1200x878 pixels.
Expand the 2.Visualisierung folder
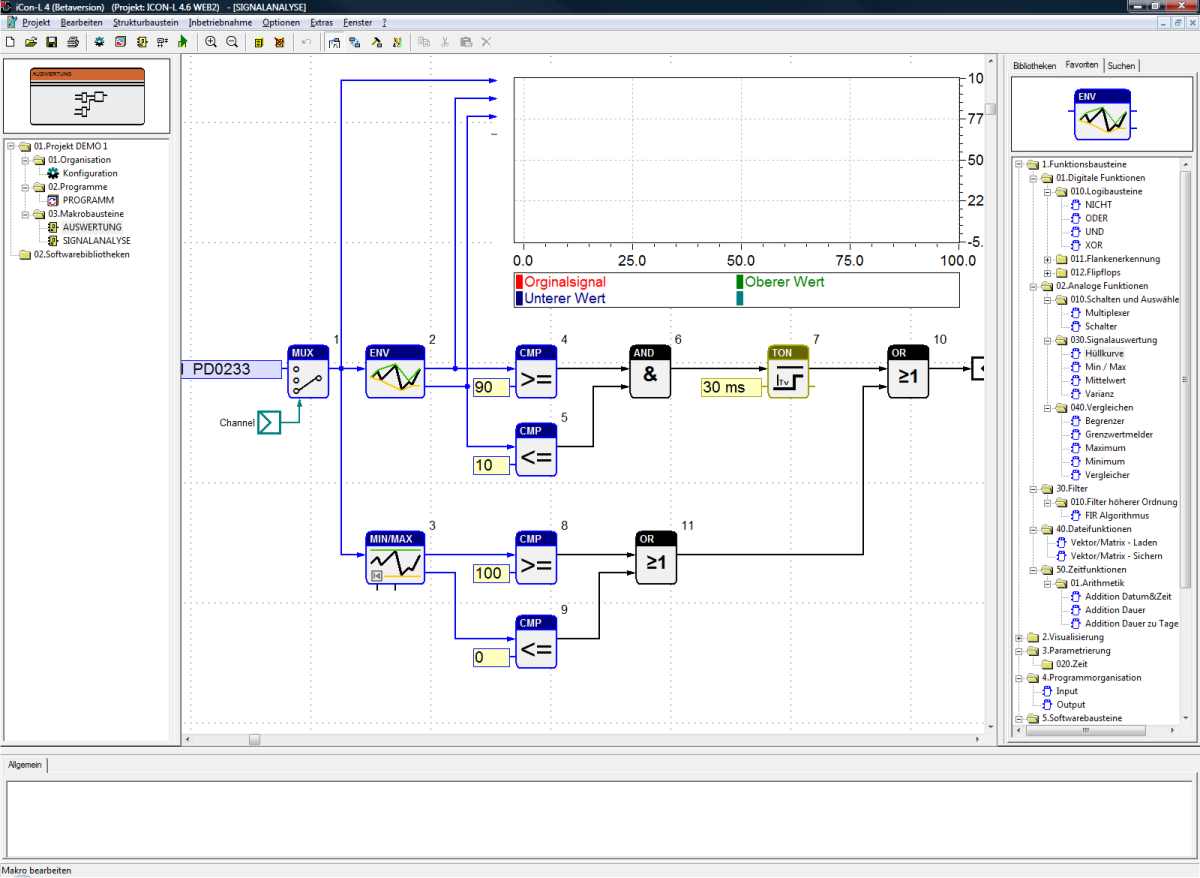(1020, 637)
